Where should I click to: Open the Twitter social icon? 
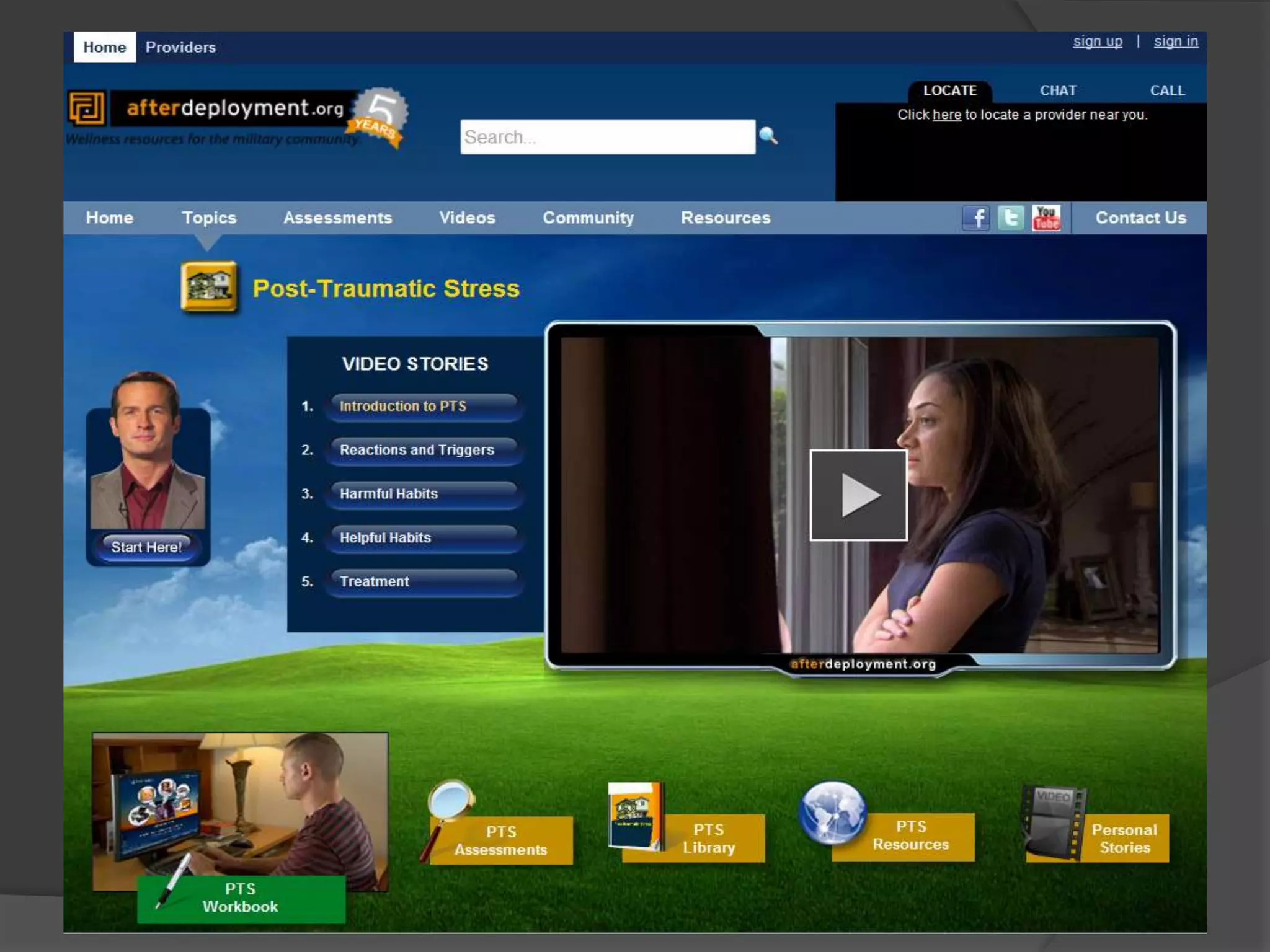click(x=1011, y=218)
